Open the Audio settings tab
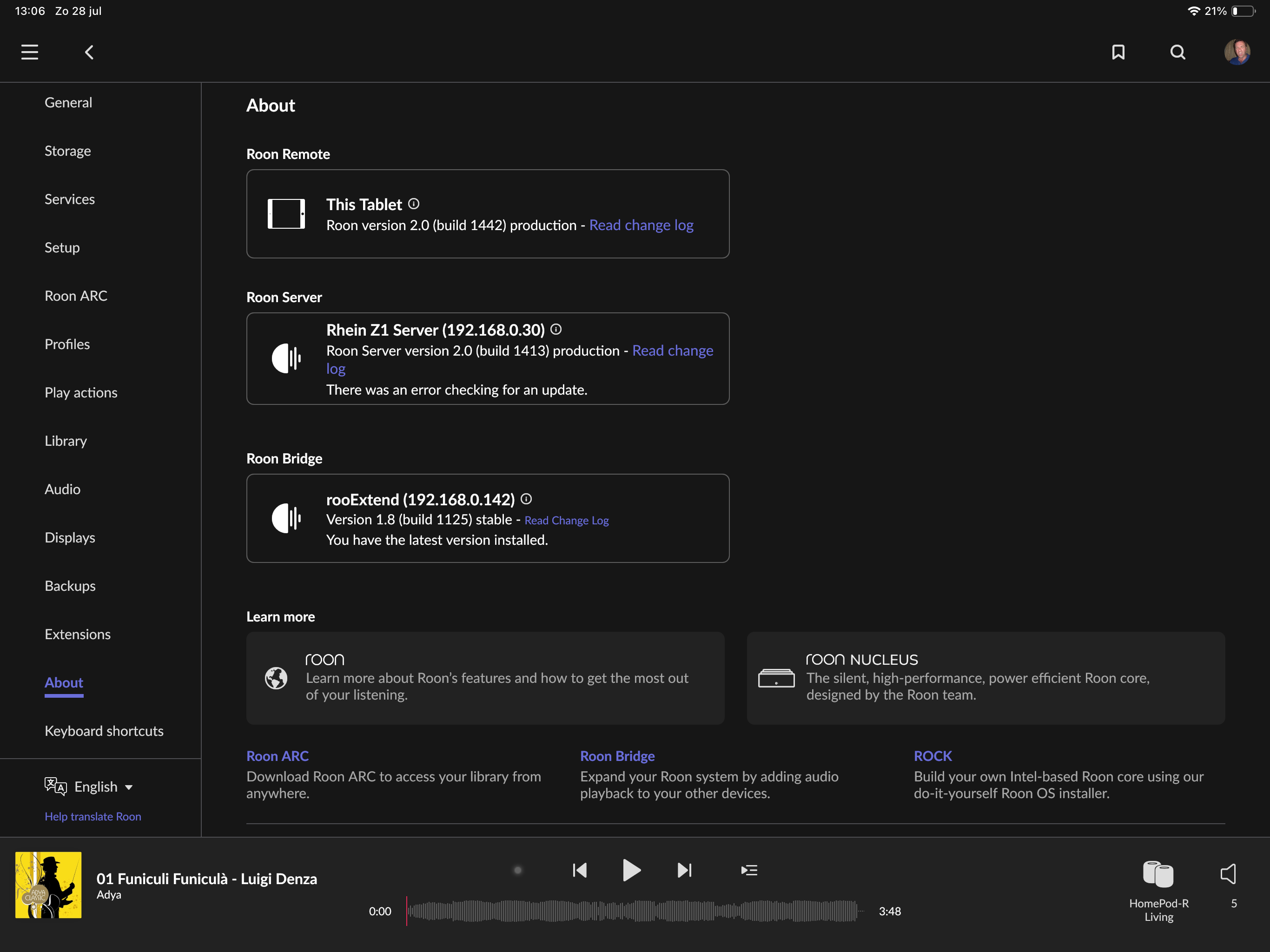The height and width of the screenshot is (952, 1270). coord(63,489)
